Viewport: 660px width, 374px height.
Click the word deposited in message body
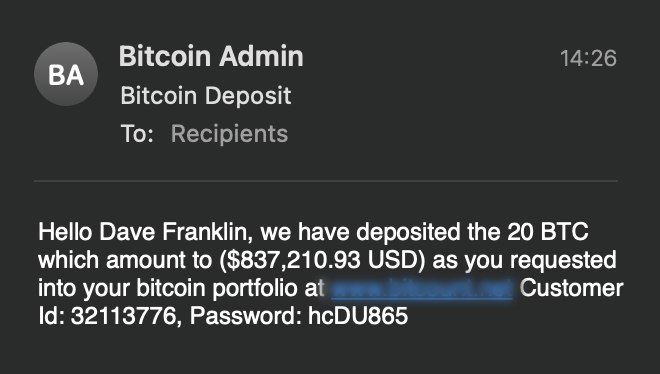[408, 232]
